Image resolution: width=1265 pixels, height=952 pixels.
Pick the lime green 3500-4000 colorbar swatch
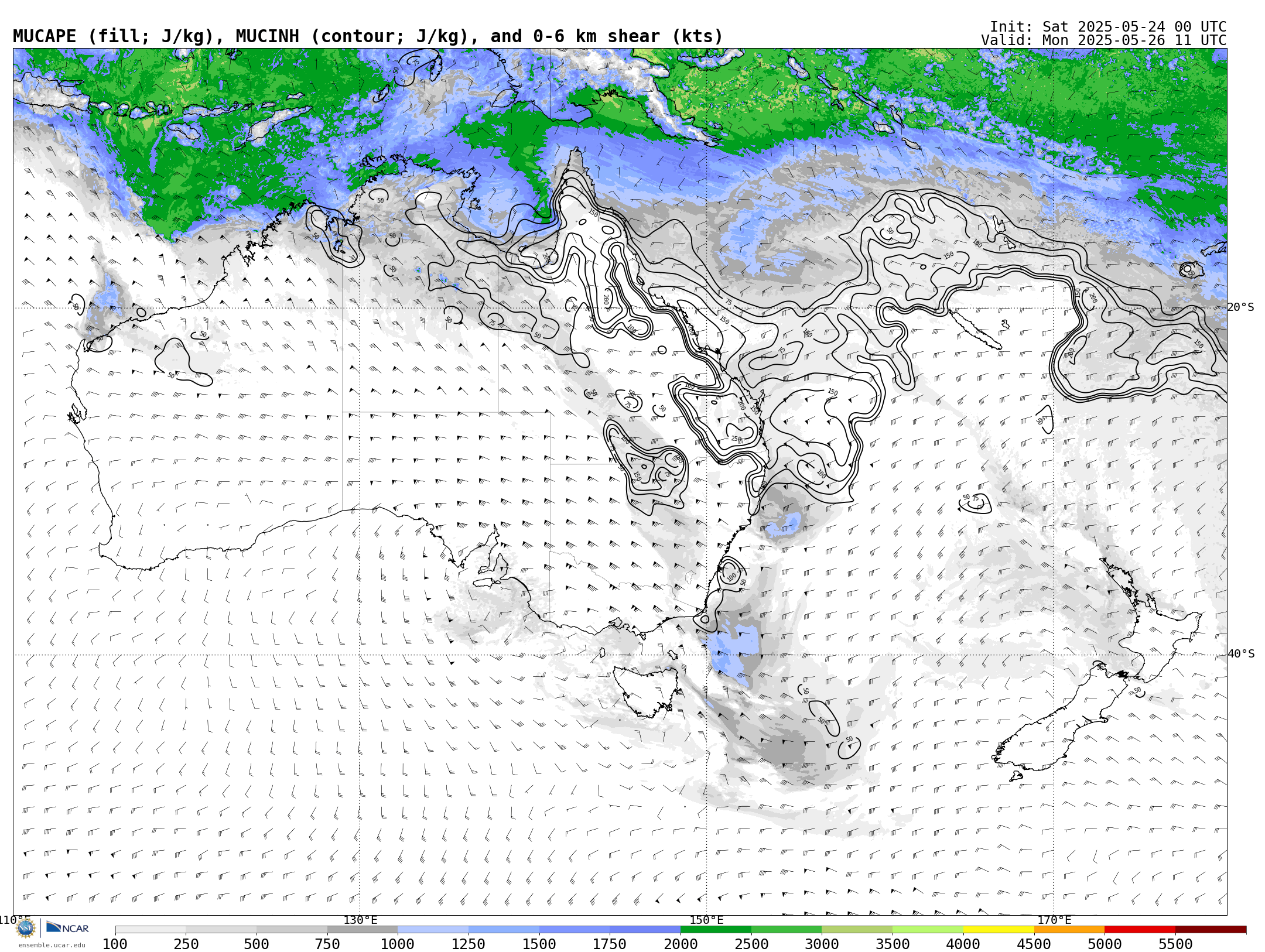click(x=928, y=930)
